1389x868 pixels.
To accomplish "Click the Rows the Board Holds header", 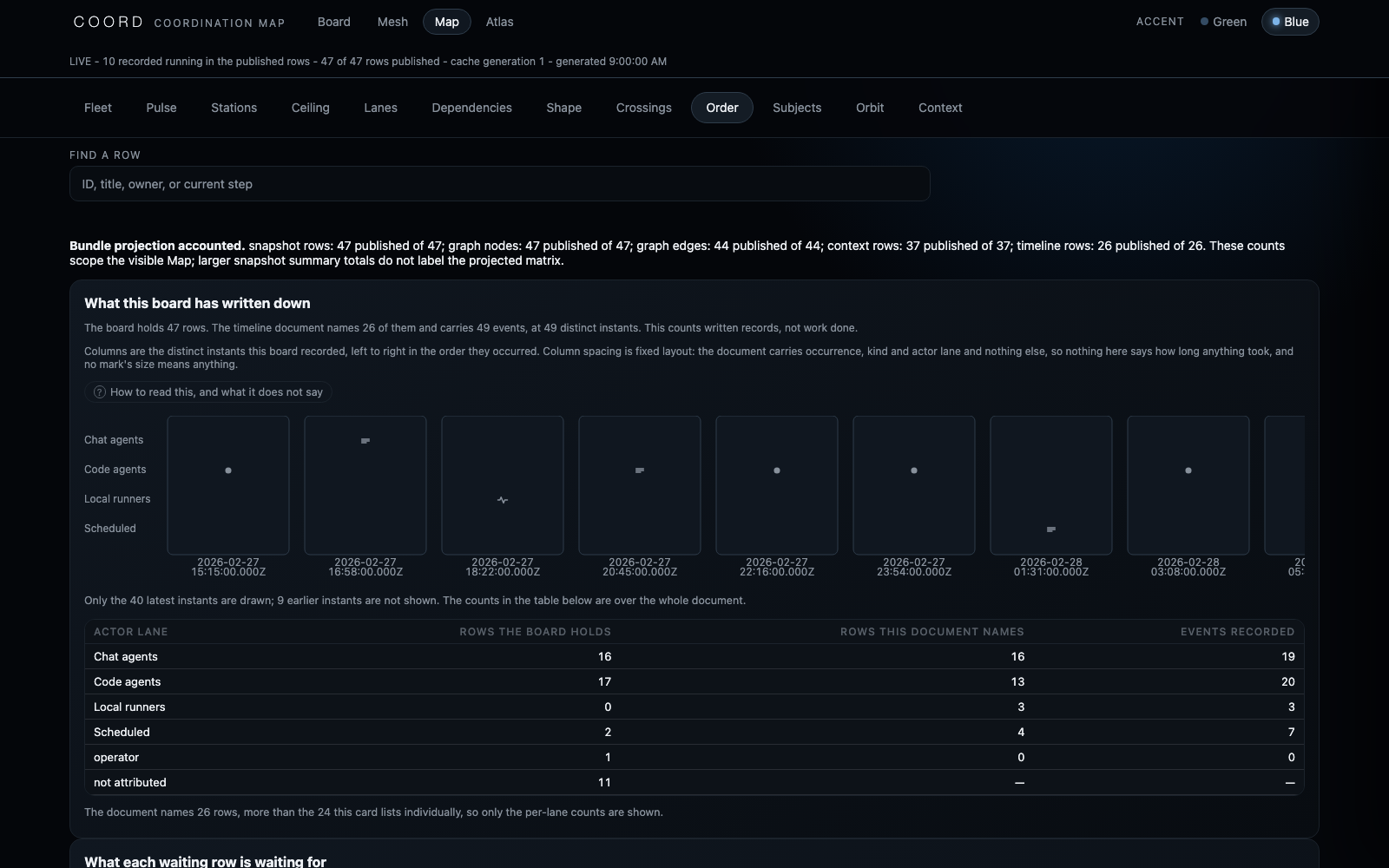I will tap(535, 632).
